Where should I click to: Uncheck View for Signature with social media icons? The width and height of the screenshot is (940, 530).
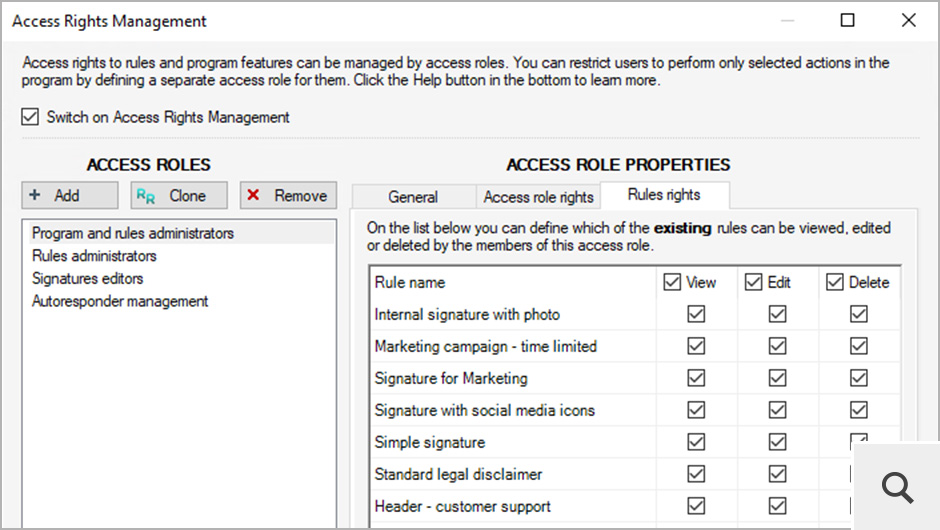[x=696, y=410]
